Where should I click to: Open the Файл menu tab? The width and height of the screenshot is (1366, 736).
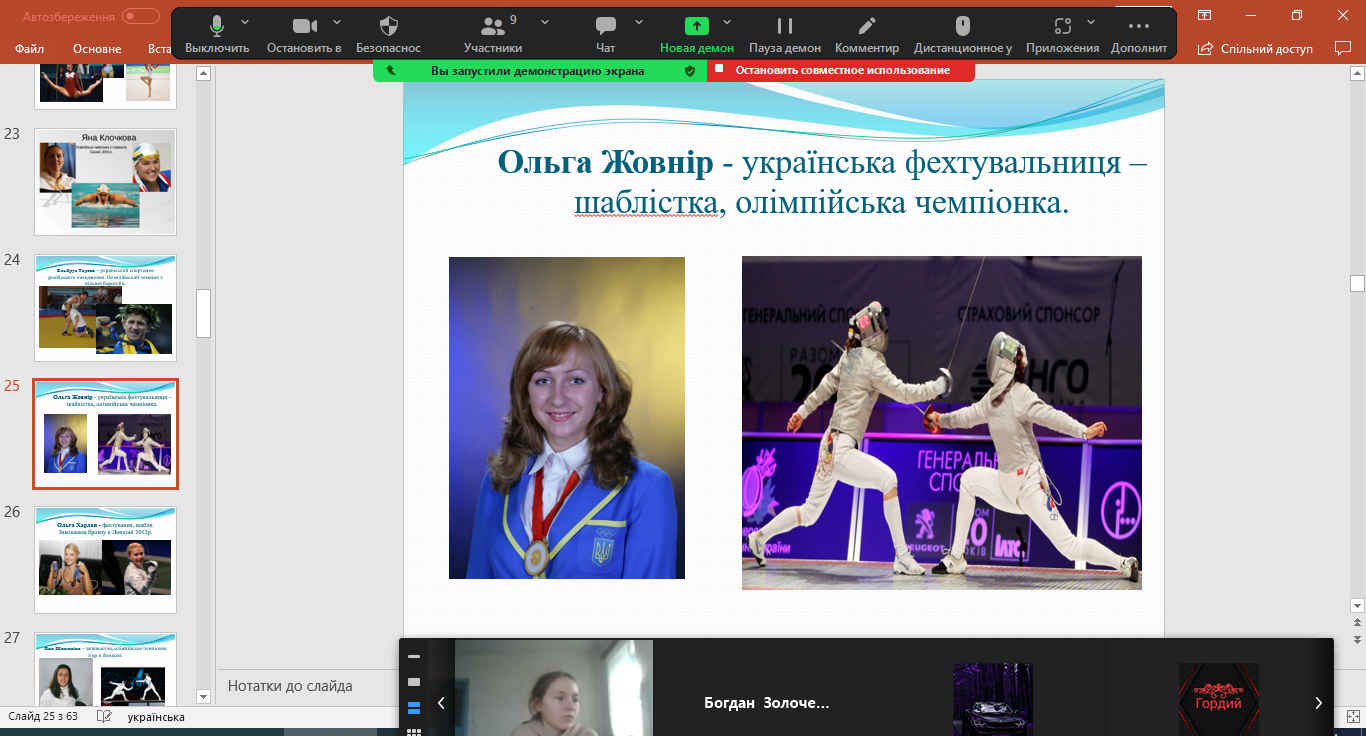click(29, 49)
